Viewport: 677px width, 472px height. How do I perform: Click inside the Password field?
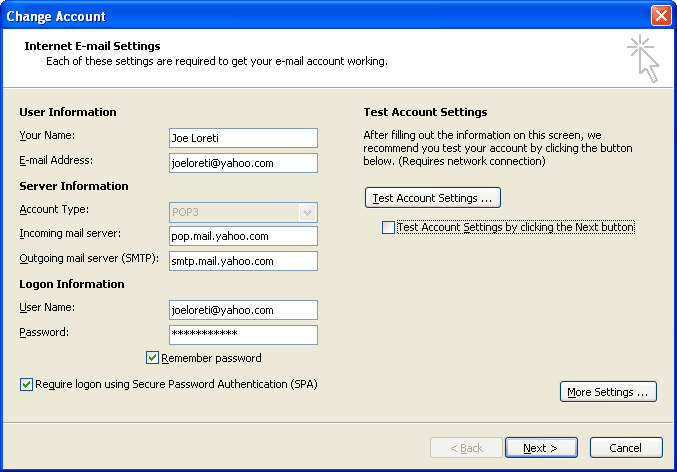pyautogui.click(x=243, y=335)
